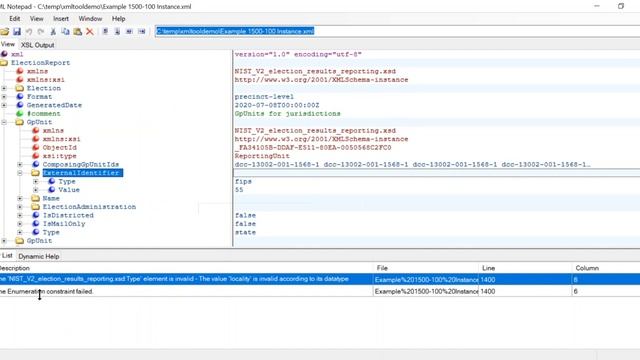The height and width of the screenshot is (360, 640).
Task: Sort by the Column column header
Action: 606,268
